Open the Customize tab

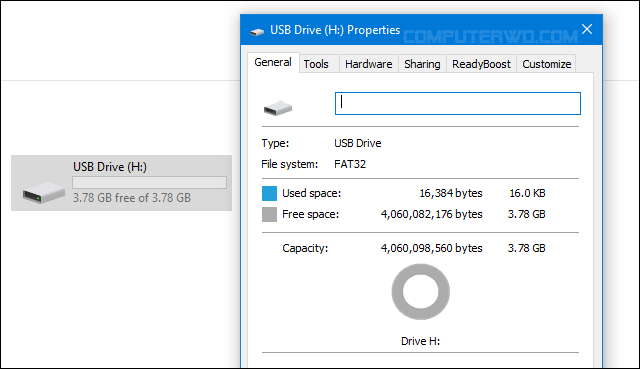point(547,64)
